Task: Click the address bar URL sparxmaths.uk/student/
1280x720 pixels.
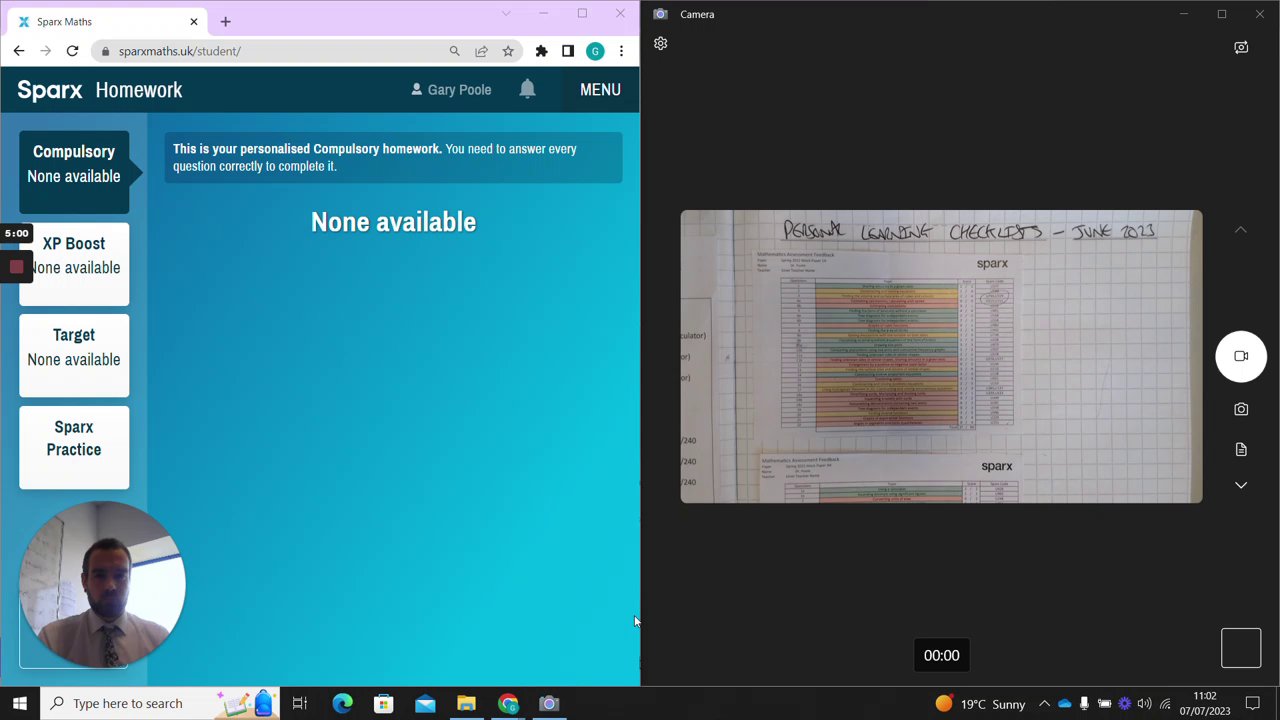Action: click(x=179, y=51)
